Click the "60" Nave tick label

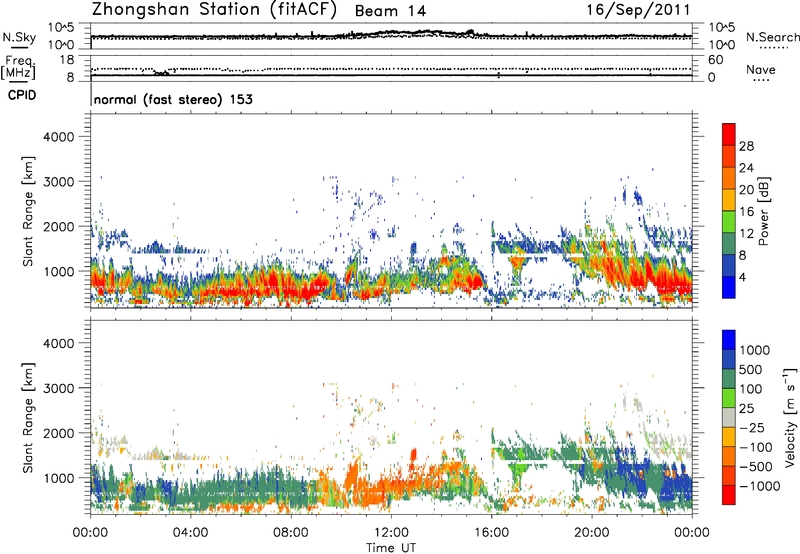click(715, 60)
